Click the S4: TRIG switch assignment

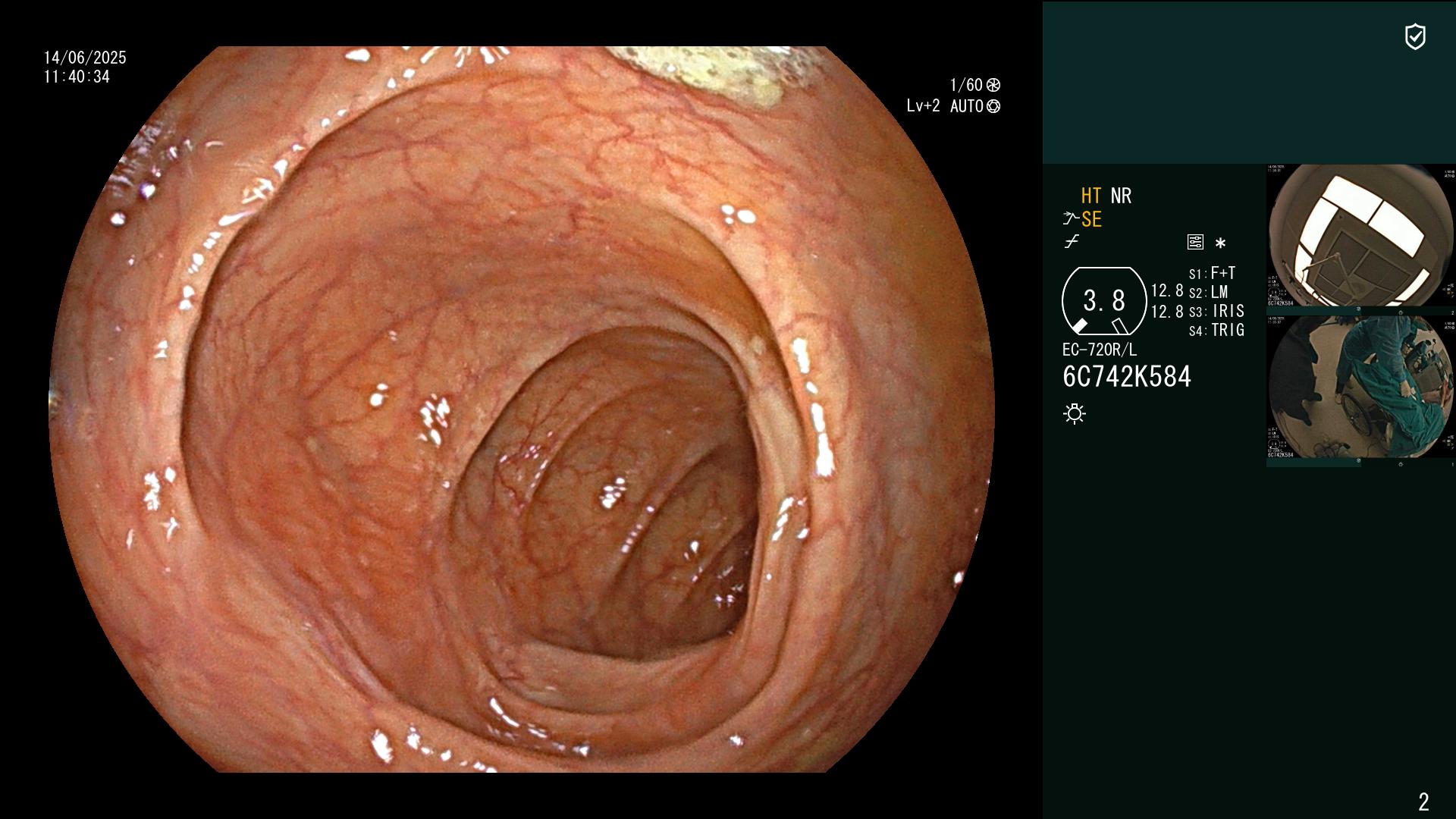[x=1217, y=330]
